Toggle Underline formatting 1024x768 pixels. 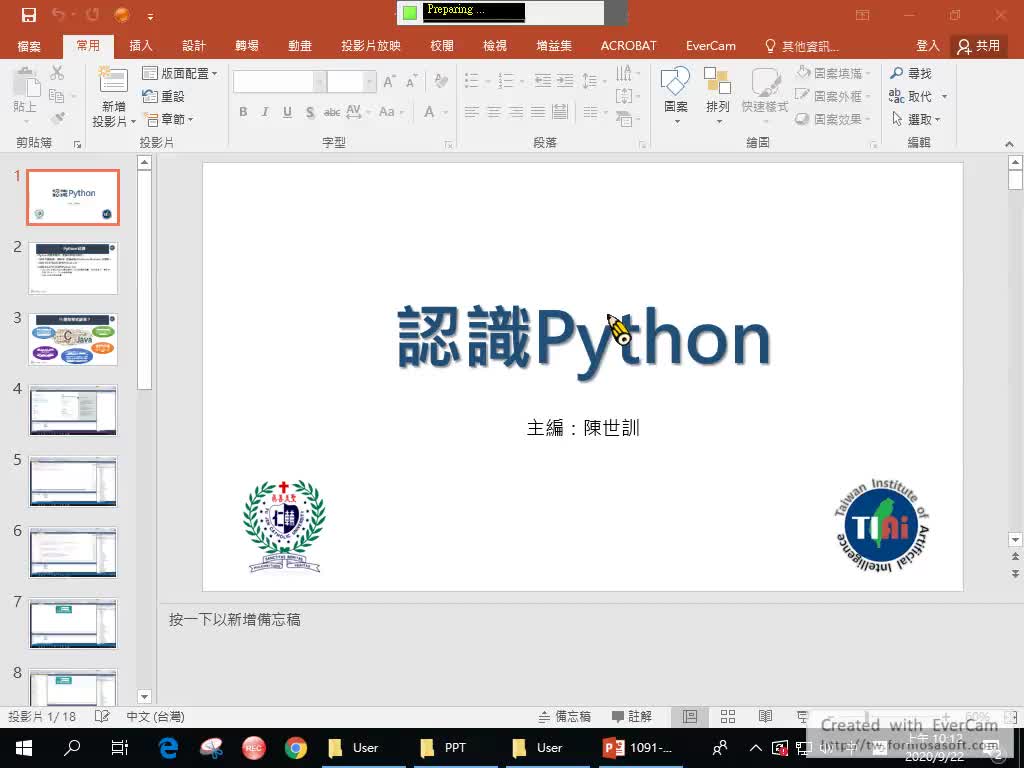(287, 112)
